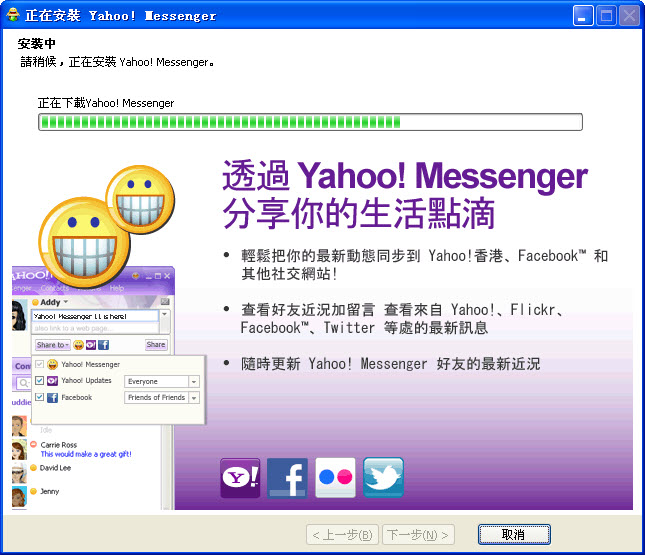
Task: Toggle the Facebook checkbox
Action: 39,397
